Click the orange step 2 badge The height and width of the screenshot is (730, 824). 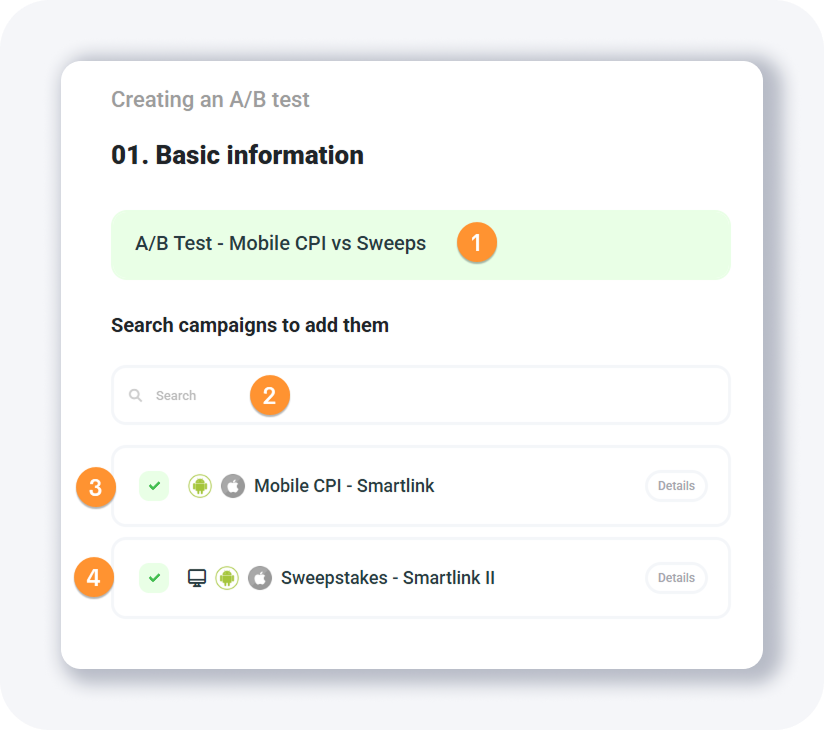(x=269, y=396)
